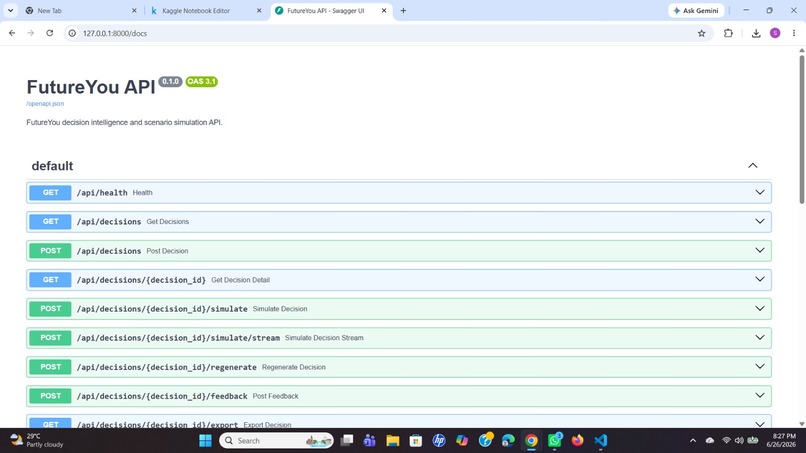Click the GET badge on /api/health
Viewport: 806px width, 453px height.
click(50, 192)
